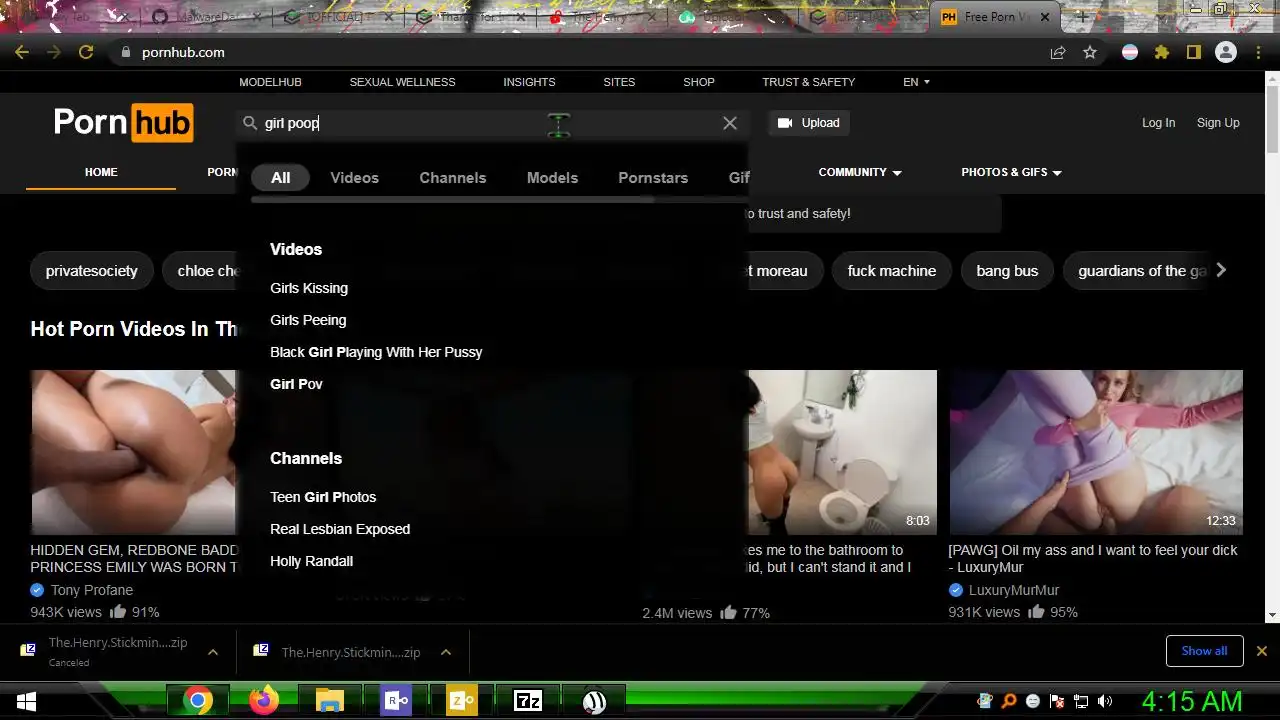
Task: Click the thumbs-up icon next to 77%
Action: click(x=728, y=612)
